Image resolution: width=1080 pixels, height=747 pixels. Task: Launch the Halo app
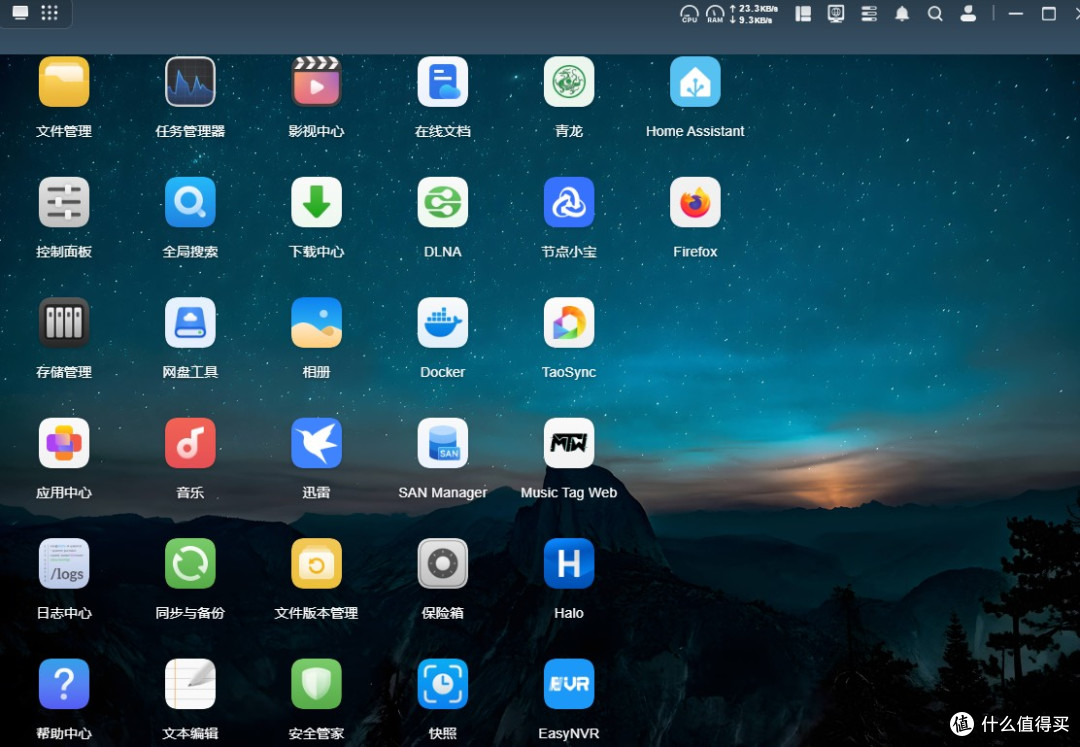[569, 564]
